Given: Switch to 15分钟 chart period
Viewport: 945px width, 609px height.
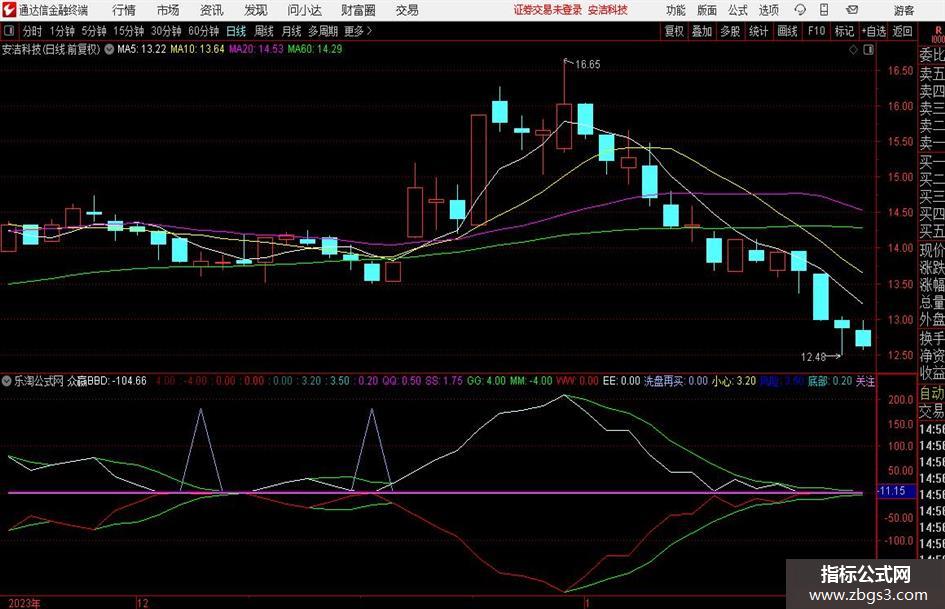Looking at the screenshot, I should pos(128,31).
